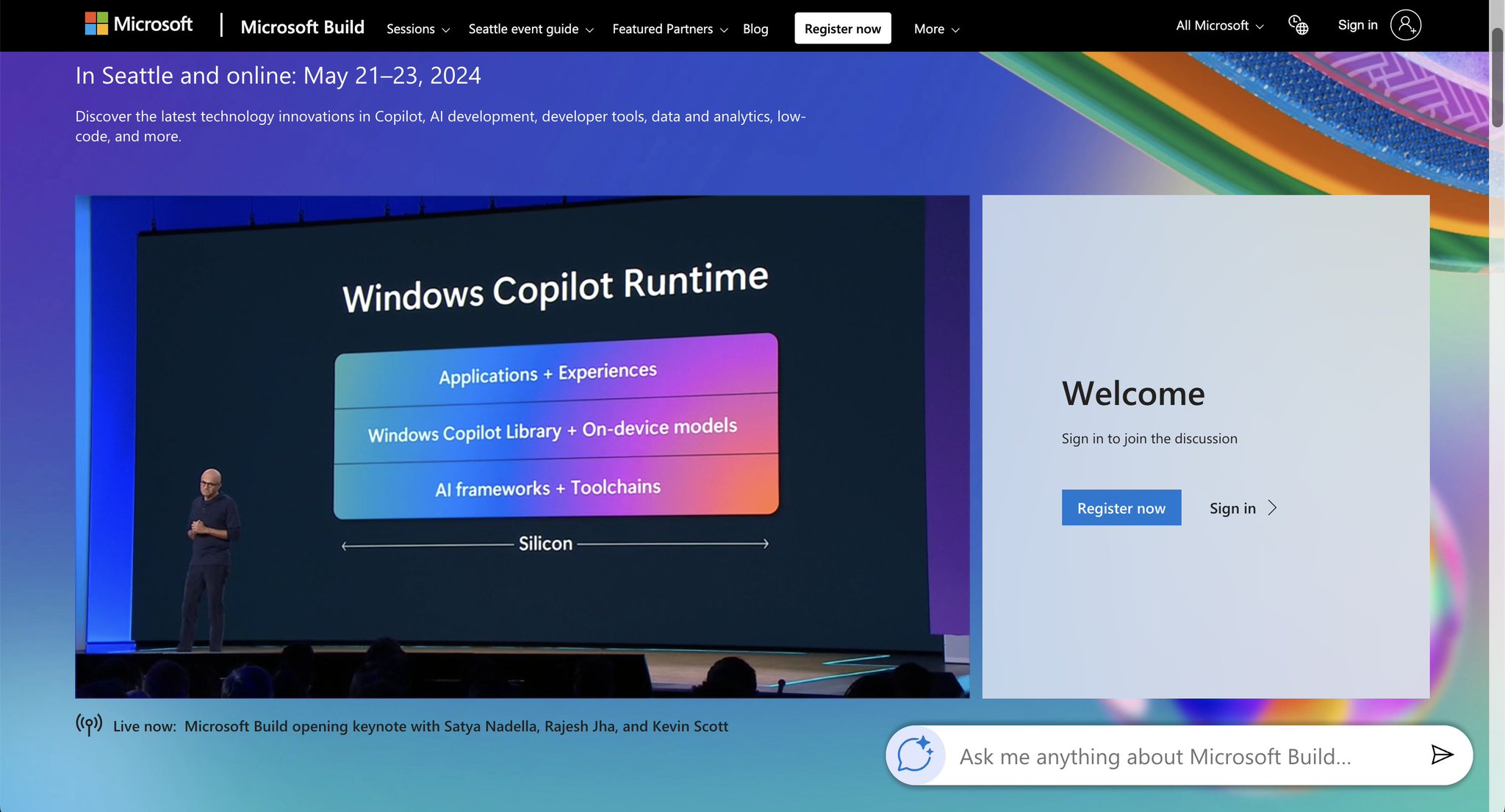Expand the Seattle event guide menu
Screen dimensions: 1505x812
tap(531, 29)
